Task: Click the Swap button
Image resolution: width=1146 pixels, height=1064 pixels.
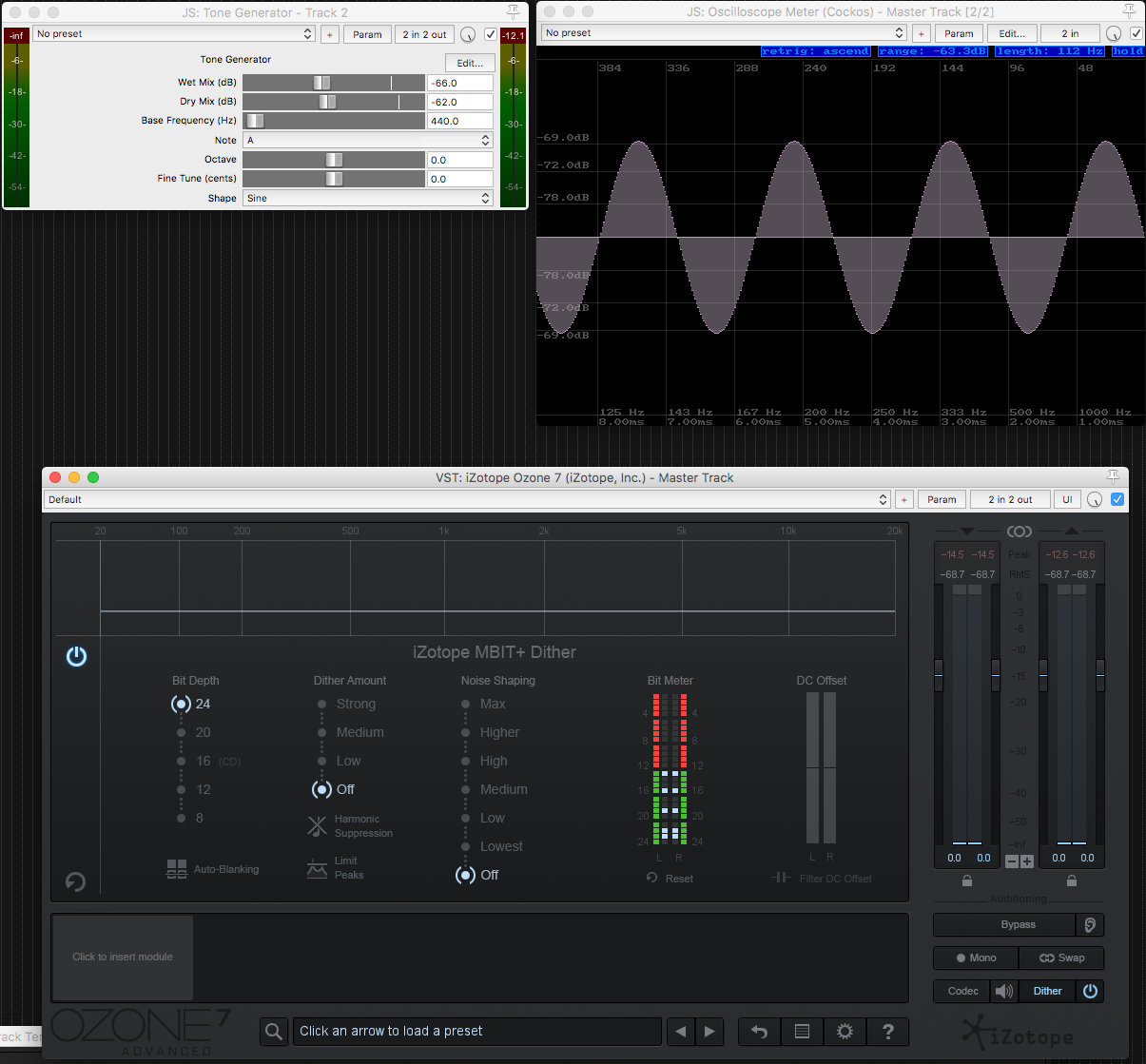Action: (x=1061, y=958)
